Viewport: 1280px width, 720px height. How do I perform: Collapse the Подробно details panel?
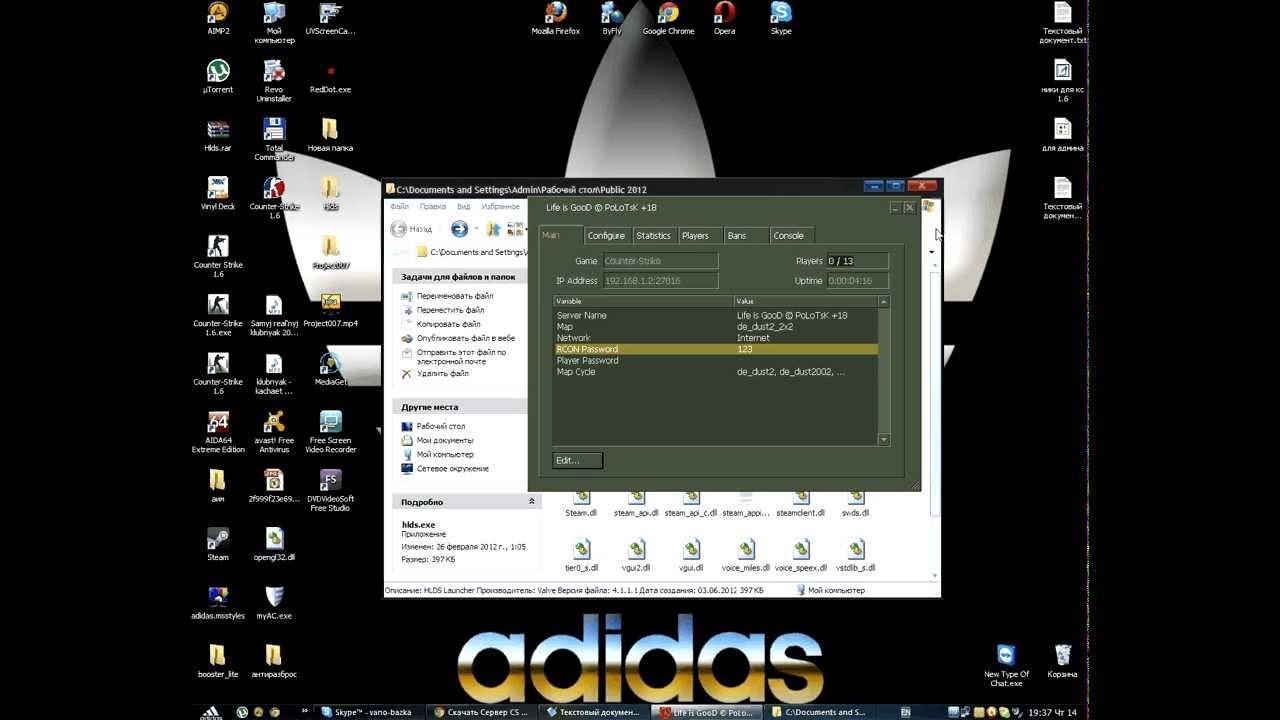coord(531,501)
